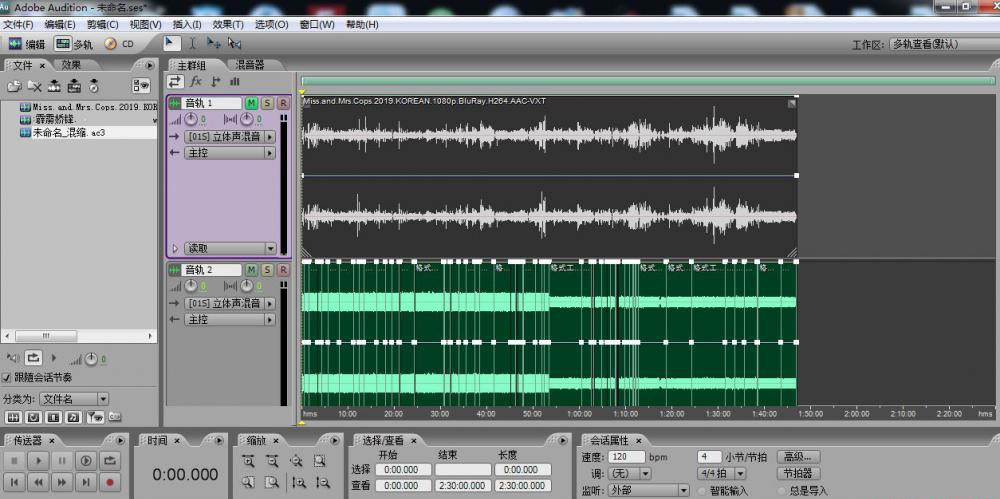Image resolution: width=1000 pixels, height=499 pixels.
Task: Open the 调 (无) key dropdown
Action: pyautogui.click(x=630, y=473)
